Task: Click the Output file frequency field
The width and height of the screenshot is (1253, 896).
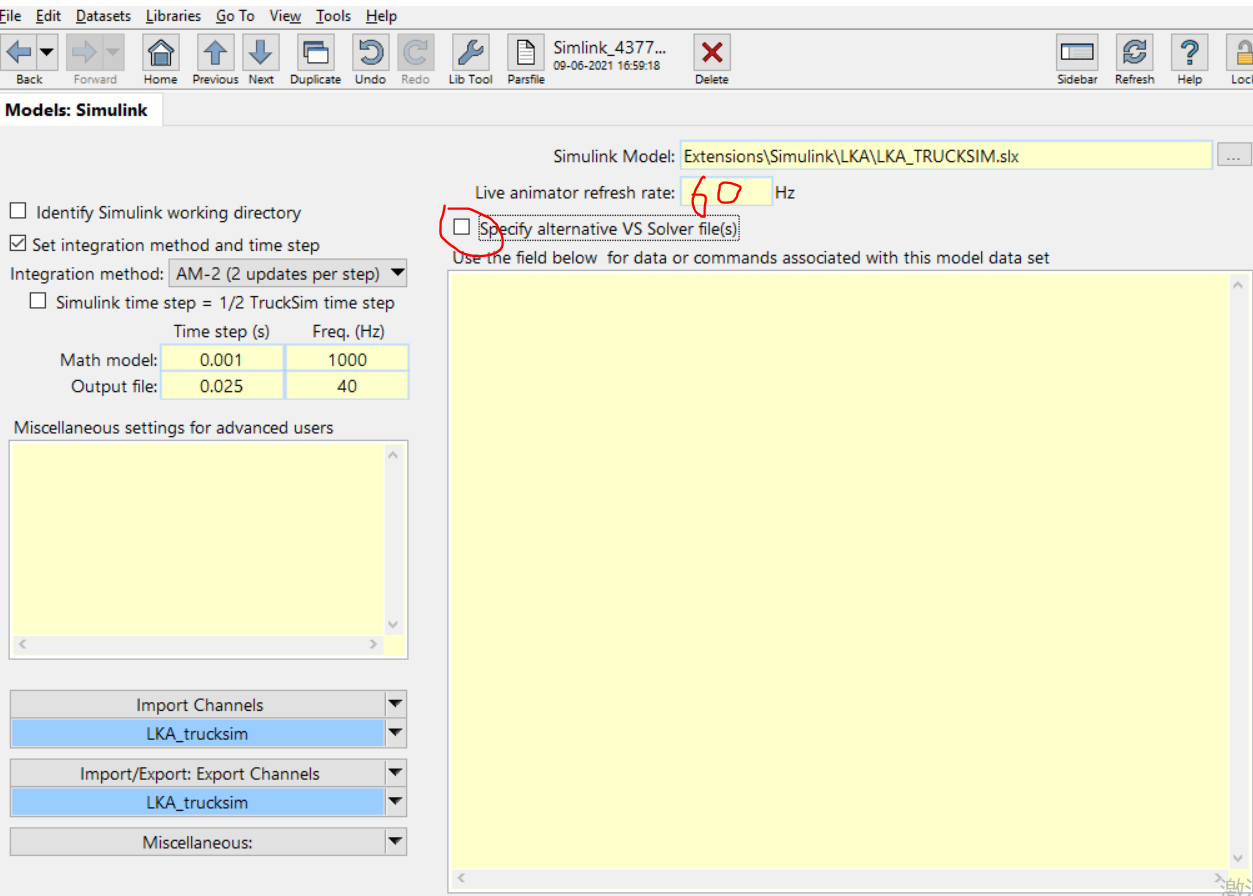Action: coord(347,386)
